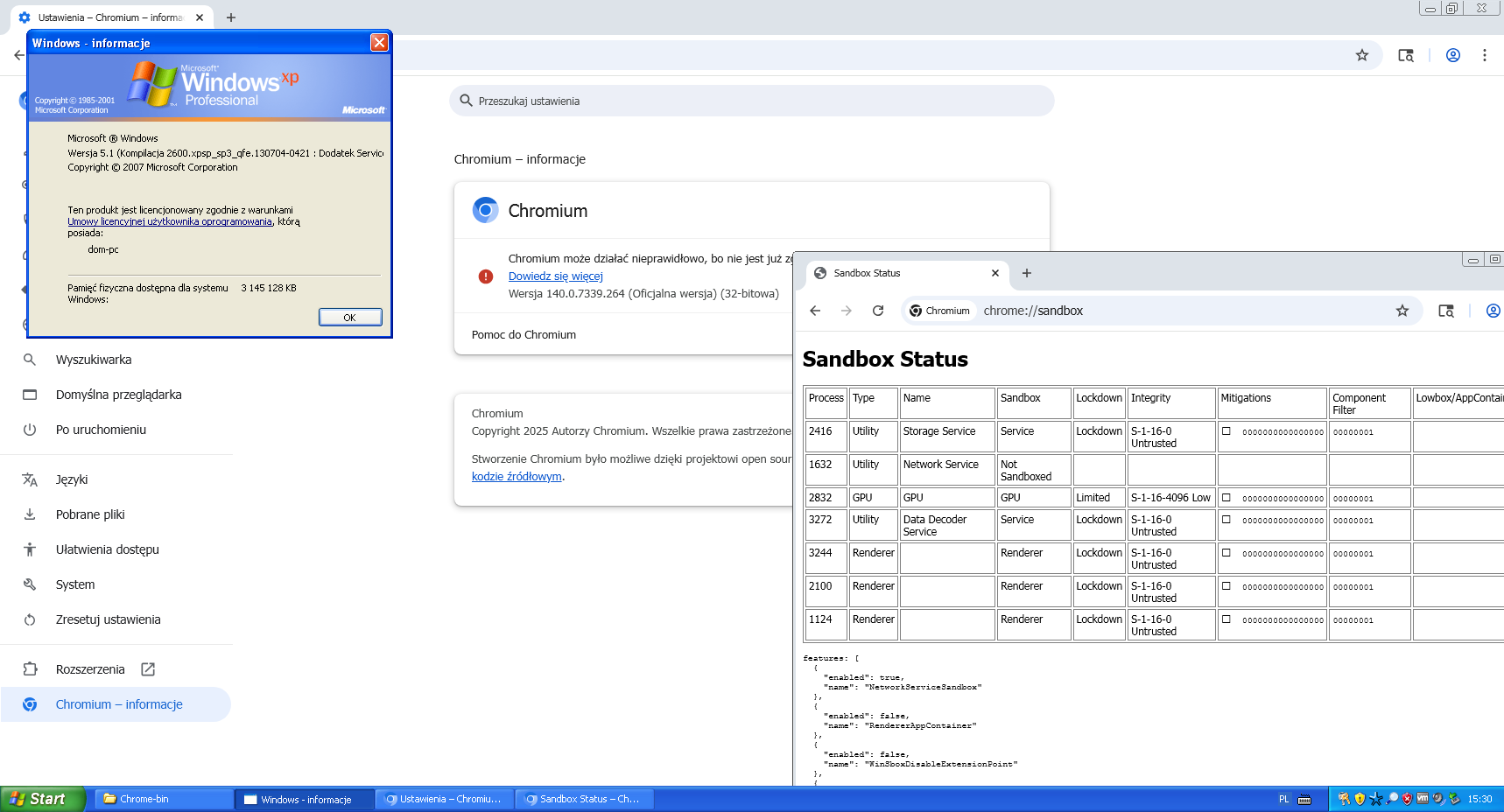Go back in the Sandbox Status window
This screenshot has height=812, width=1504.
pos(815,311)
